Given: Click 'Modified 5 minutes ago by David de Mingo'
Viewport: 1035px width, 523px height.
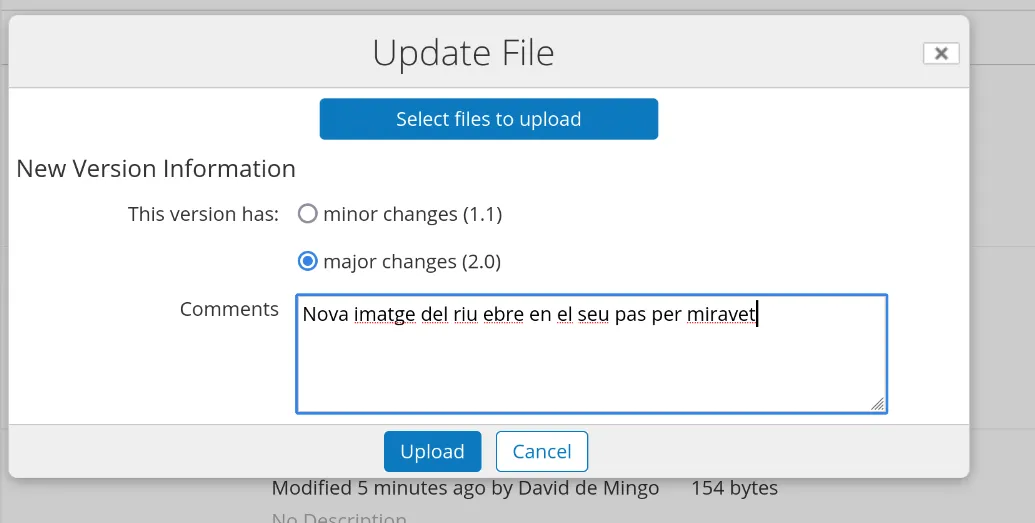Looking at the screenshot, I should [x=465, y=488].
